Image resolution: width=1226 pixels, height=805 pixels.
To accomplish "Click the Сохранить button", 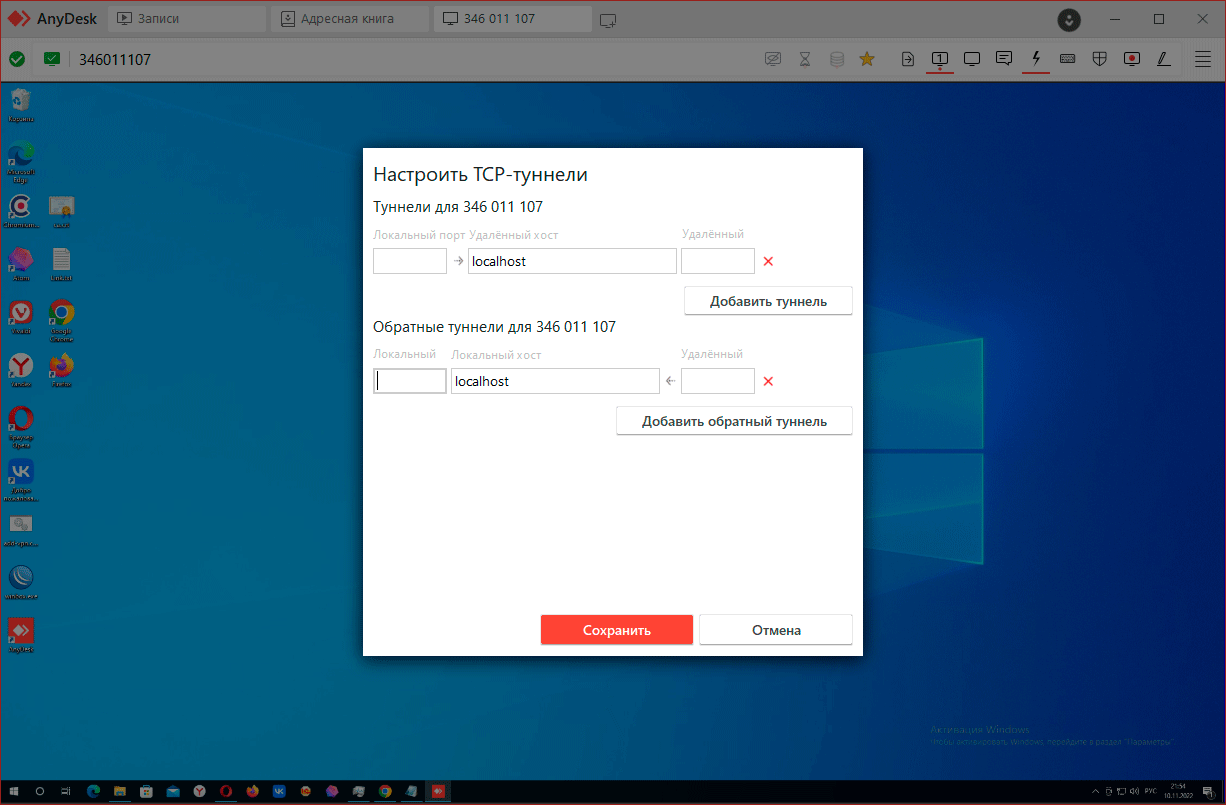I will coord(617,630).
